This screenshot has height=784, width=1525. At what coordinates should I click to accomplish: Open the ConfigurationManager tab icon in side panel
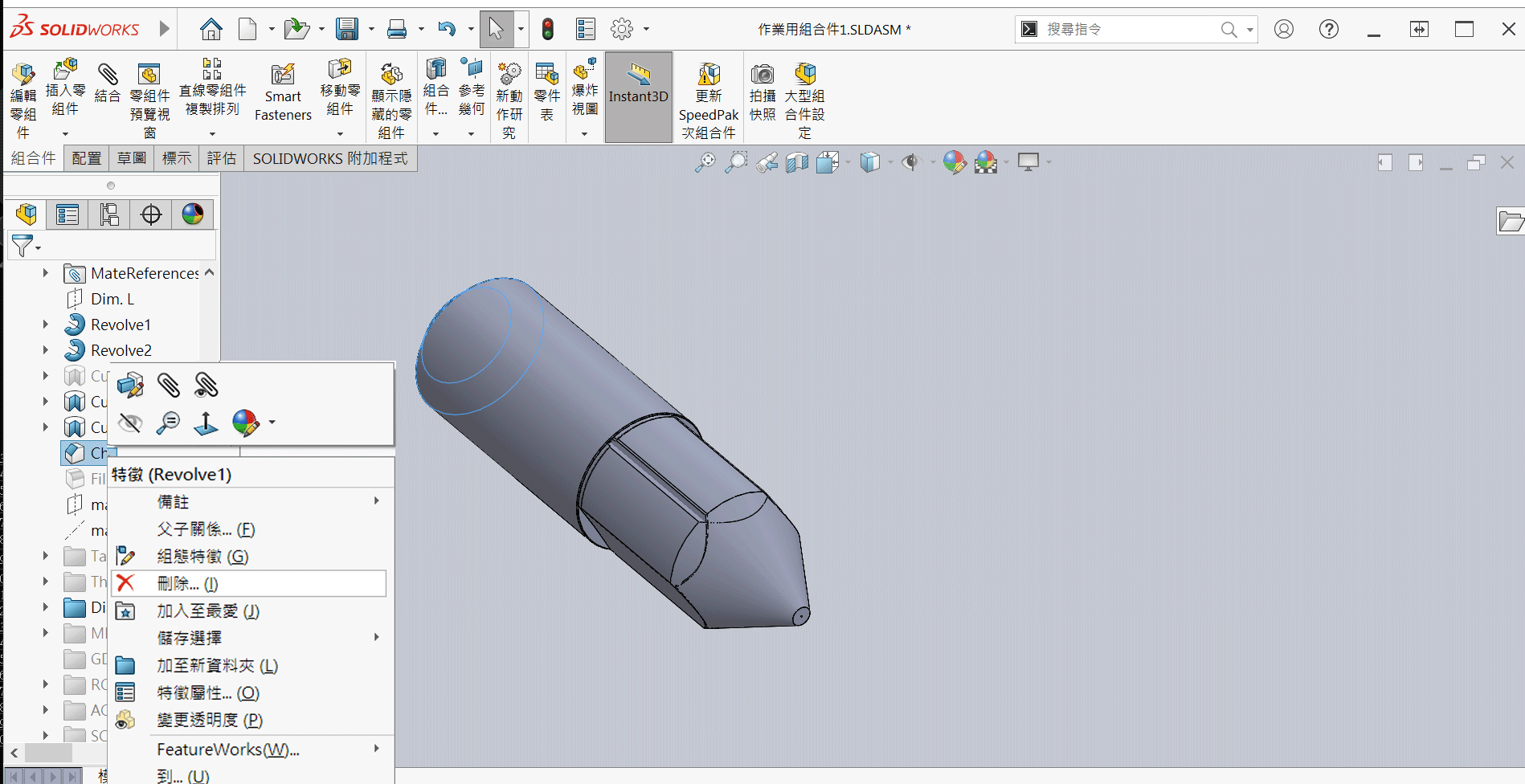109,214
